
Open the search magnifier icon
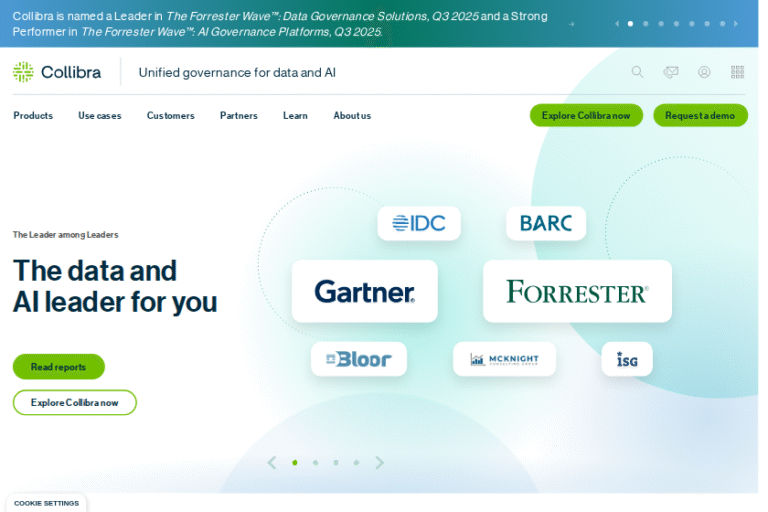coord(637,72)
